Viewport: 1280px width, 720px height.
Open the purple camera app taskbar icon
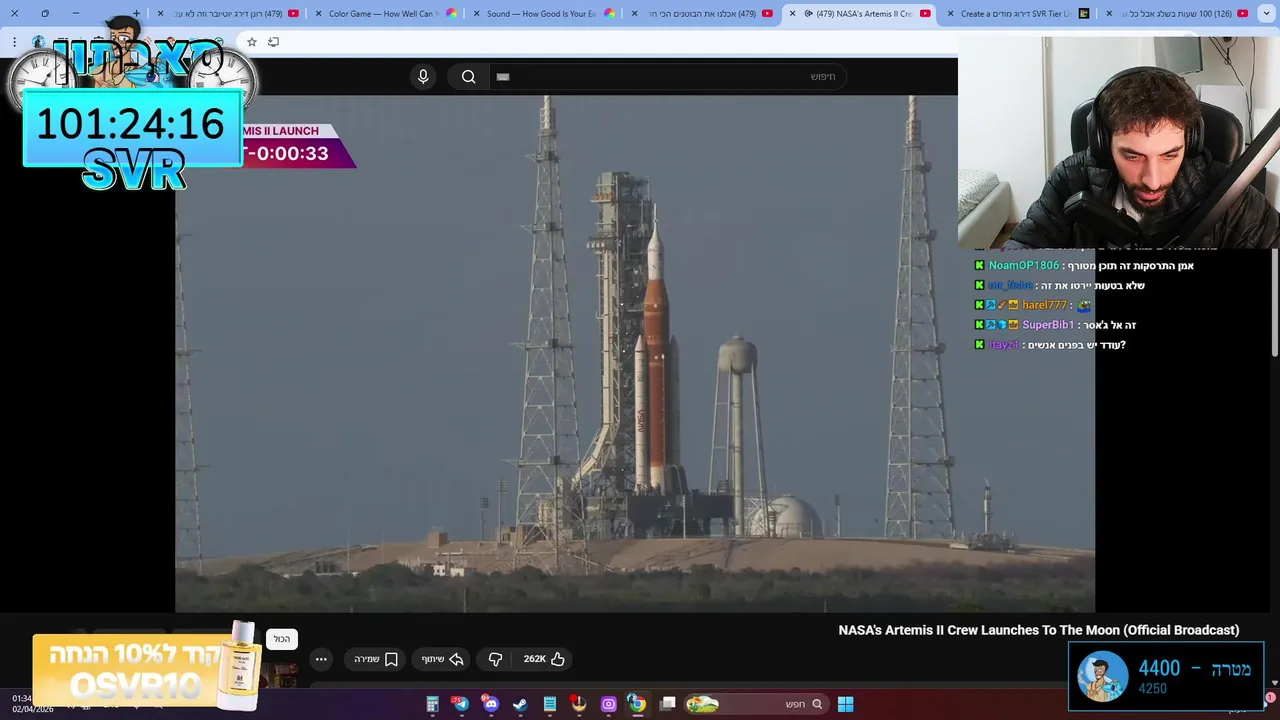[608, 704]
